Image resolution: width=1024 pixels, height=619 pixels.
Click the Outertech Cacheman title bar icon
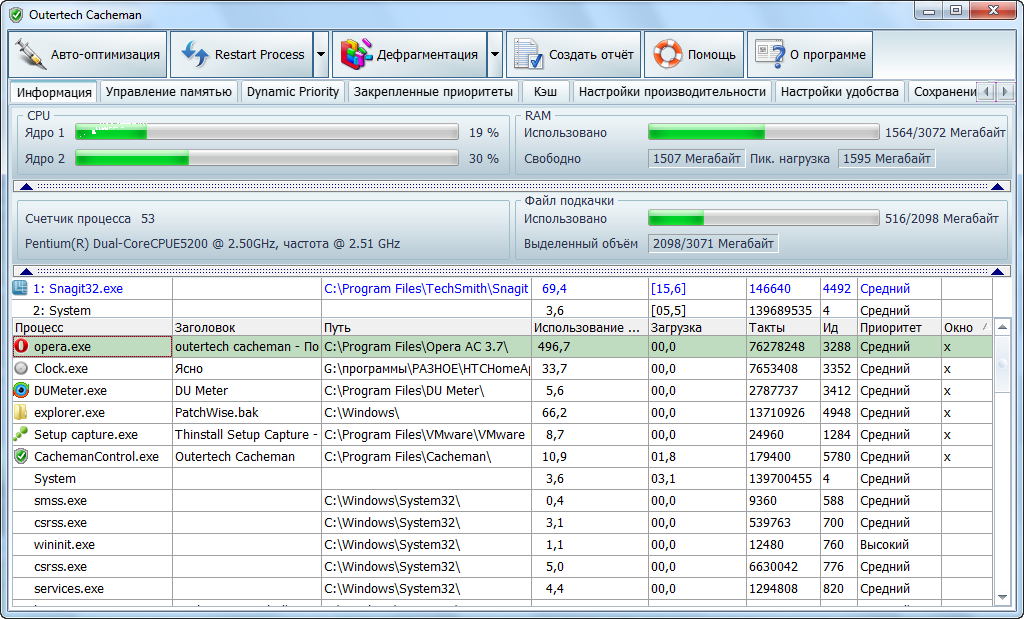pos(16,14)
